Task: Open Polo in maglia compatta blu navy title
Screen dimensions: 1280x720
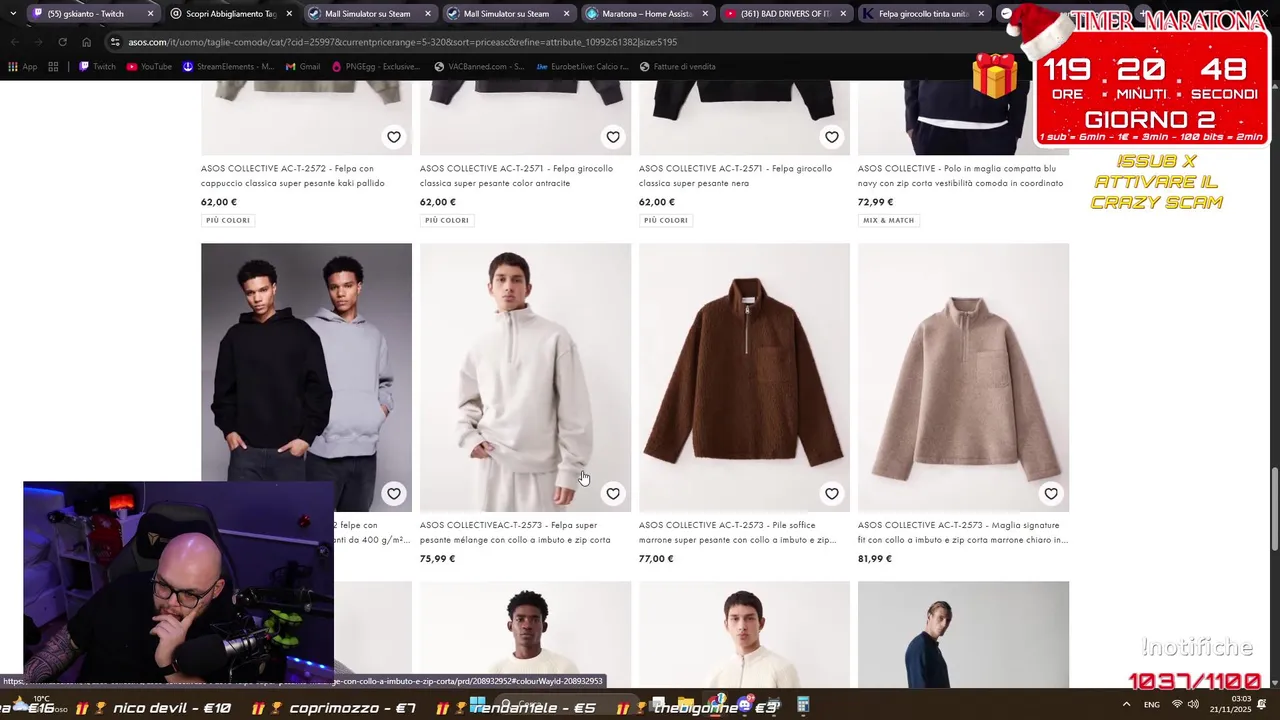Action: point(960,176)
